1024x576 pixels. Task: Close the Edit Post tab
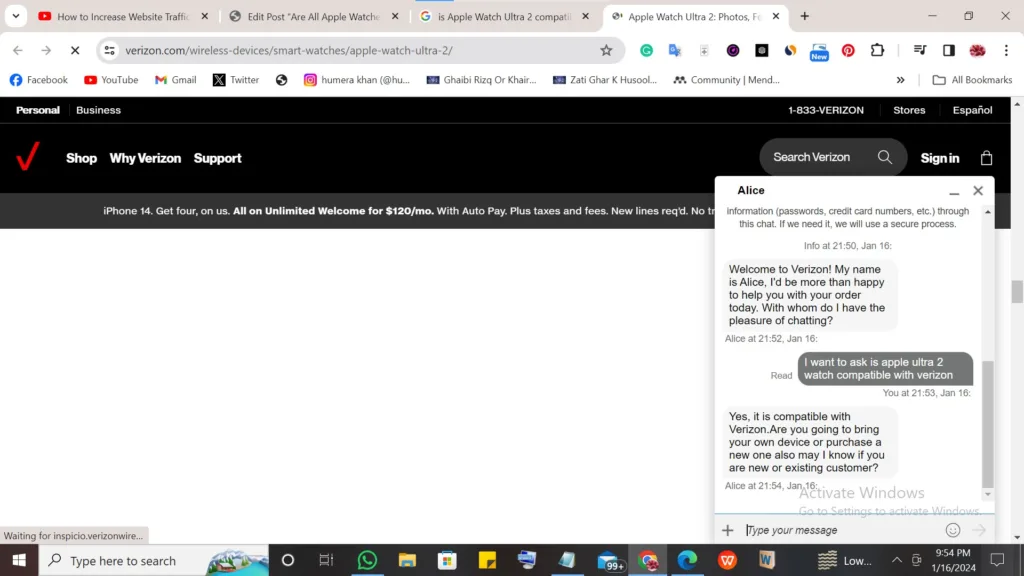[x=394, y=16]
